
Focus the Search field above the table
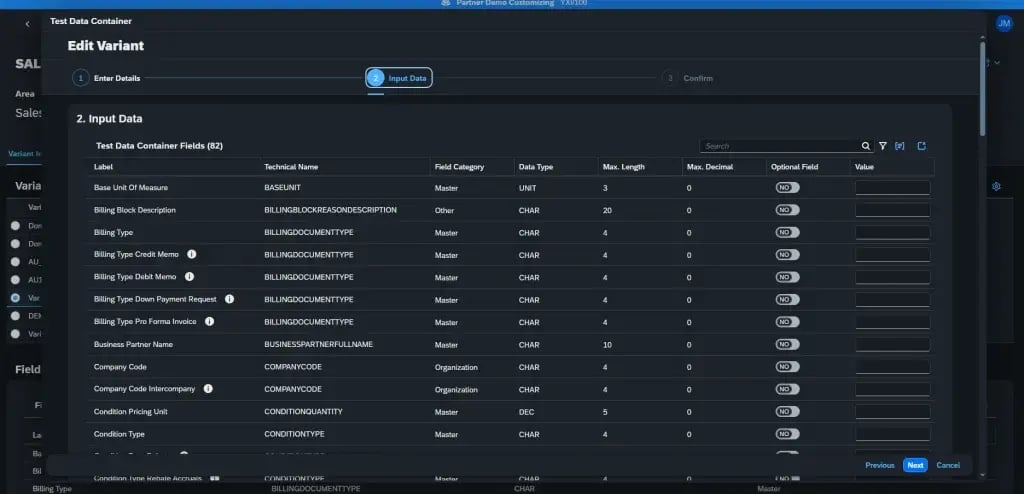pyautogui.click(x=778, y=146)
